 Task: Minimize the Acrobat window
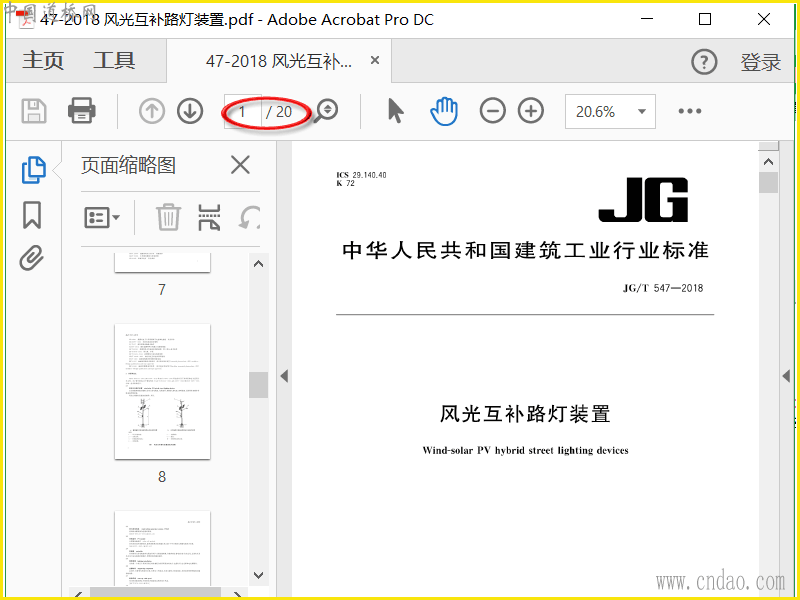(647, 19)
